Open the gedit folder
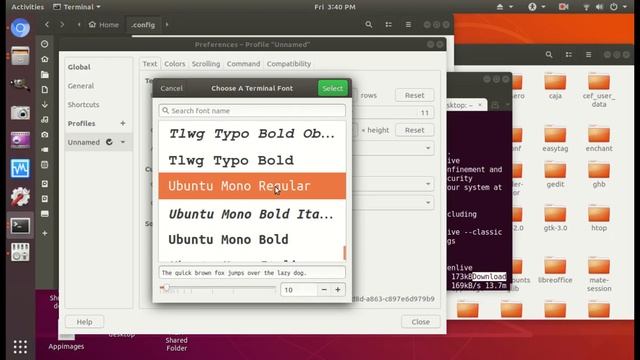640x360 pixels. 555,175
